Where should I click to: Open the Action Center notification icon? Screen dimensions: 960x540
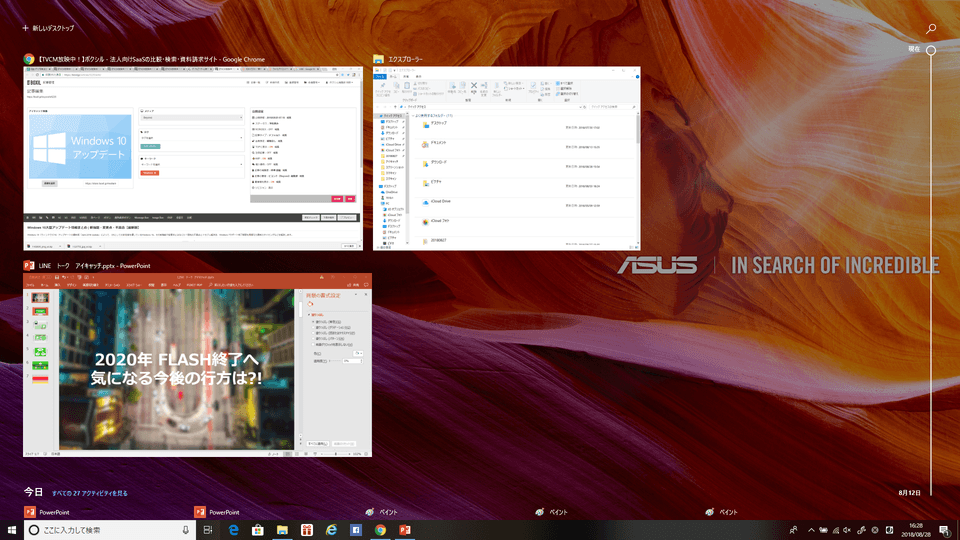(945, 530)
